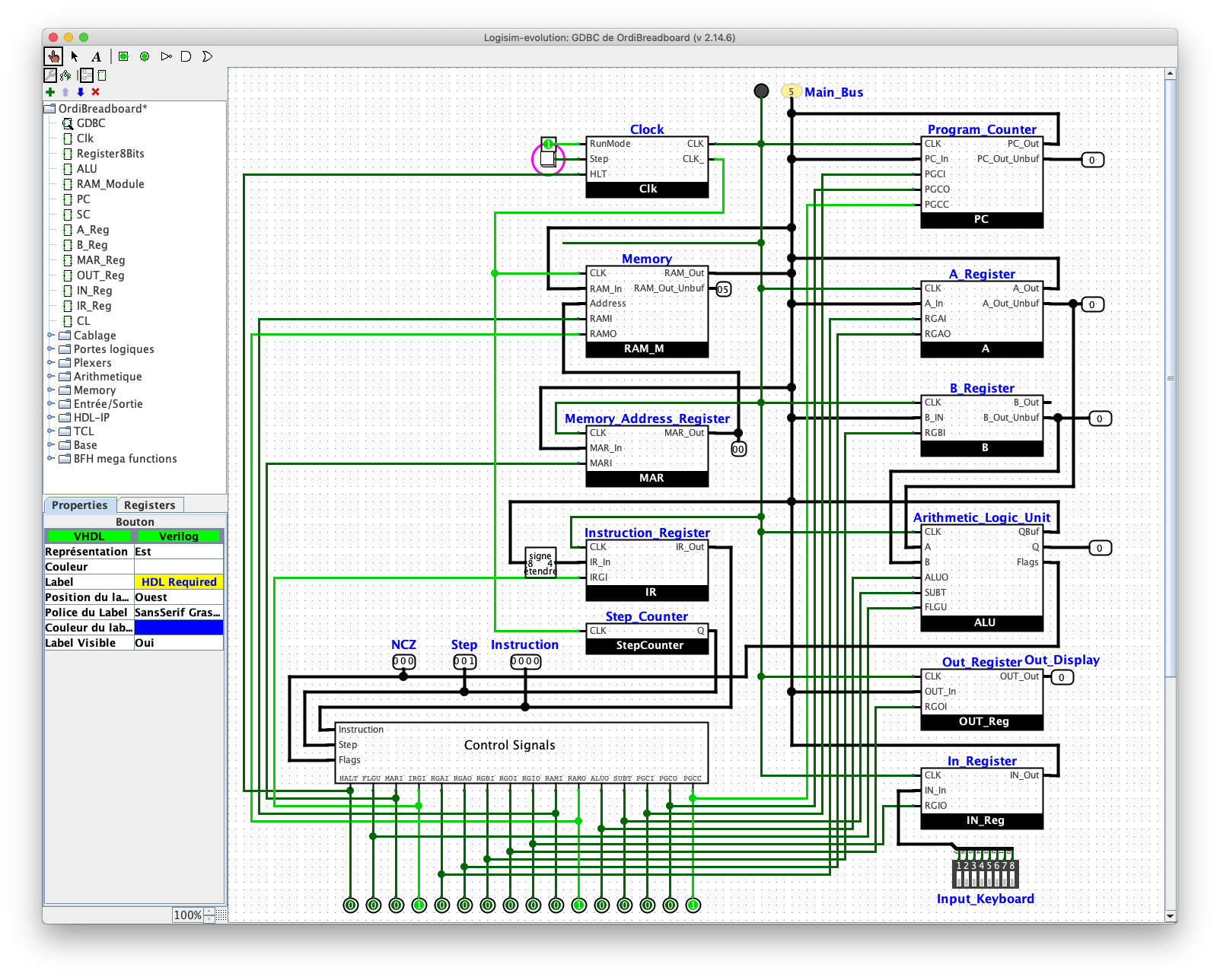
Task: Click the blue Couleur du label color swatch
Action: click(x=178, y=627)
